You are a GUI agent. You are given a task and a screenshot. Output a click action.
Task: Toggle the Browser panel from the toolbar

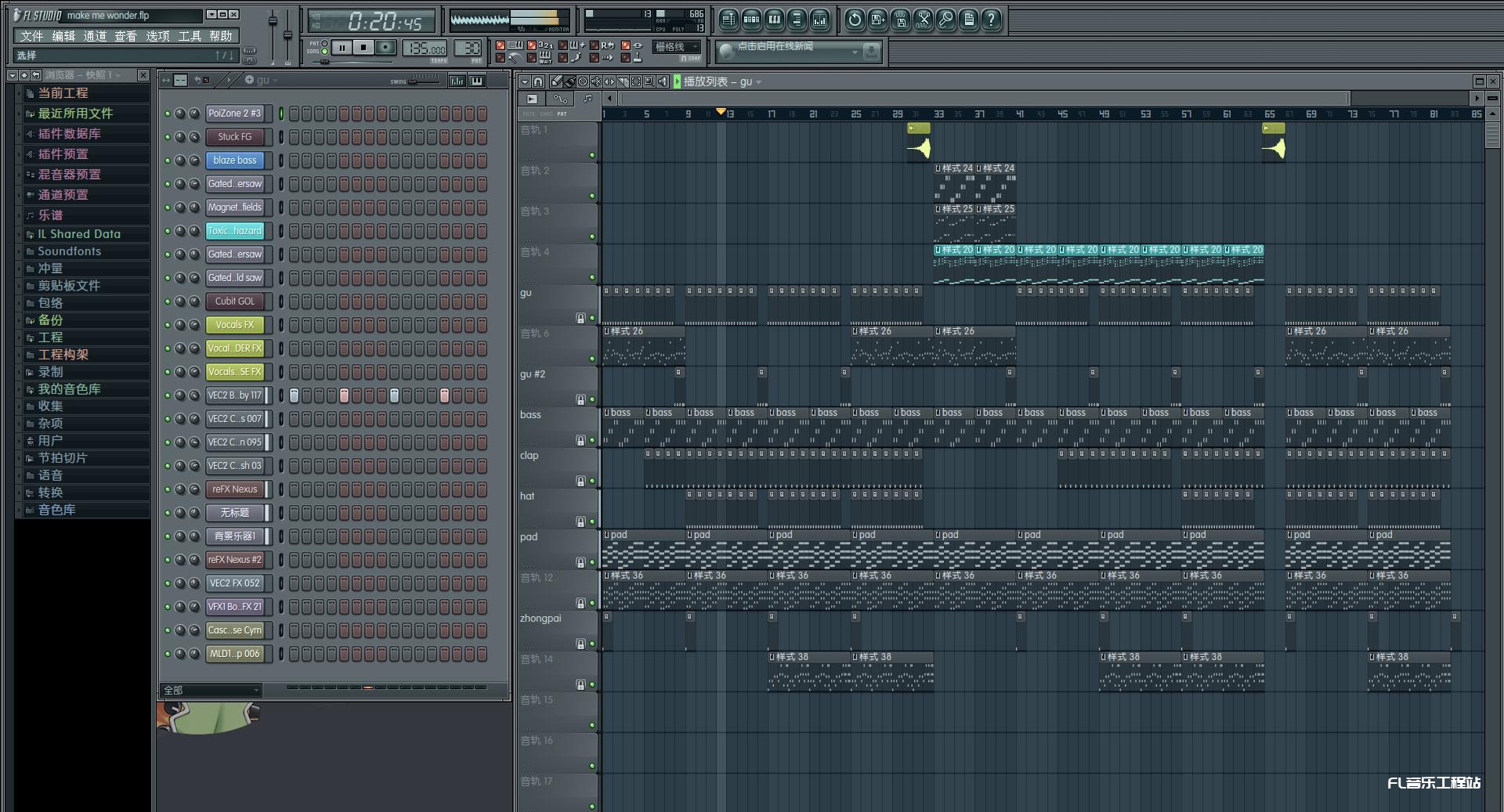click(797, 20)
